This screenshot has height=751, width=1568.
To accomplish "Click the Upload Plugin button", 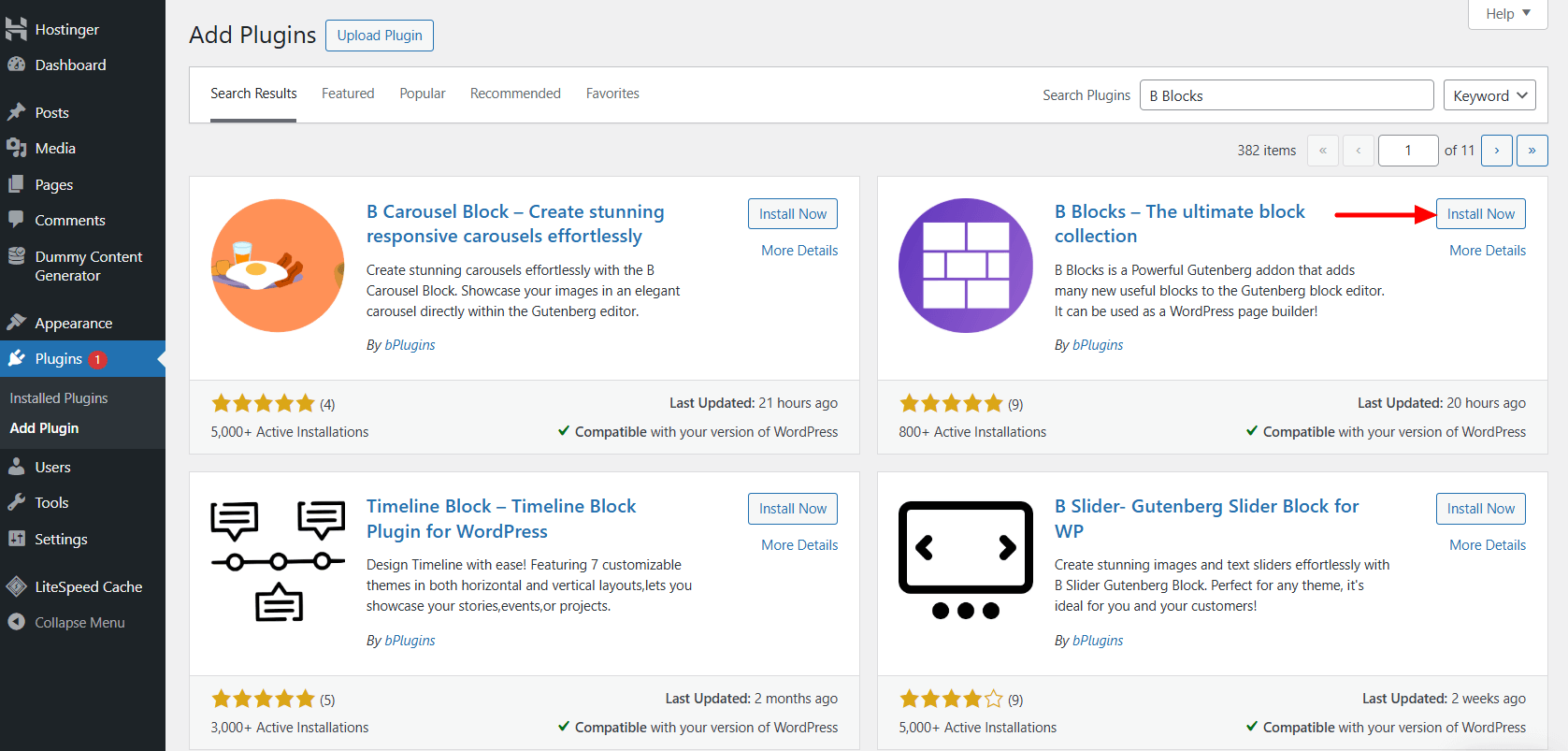I will coord(380,36).
